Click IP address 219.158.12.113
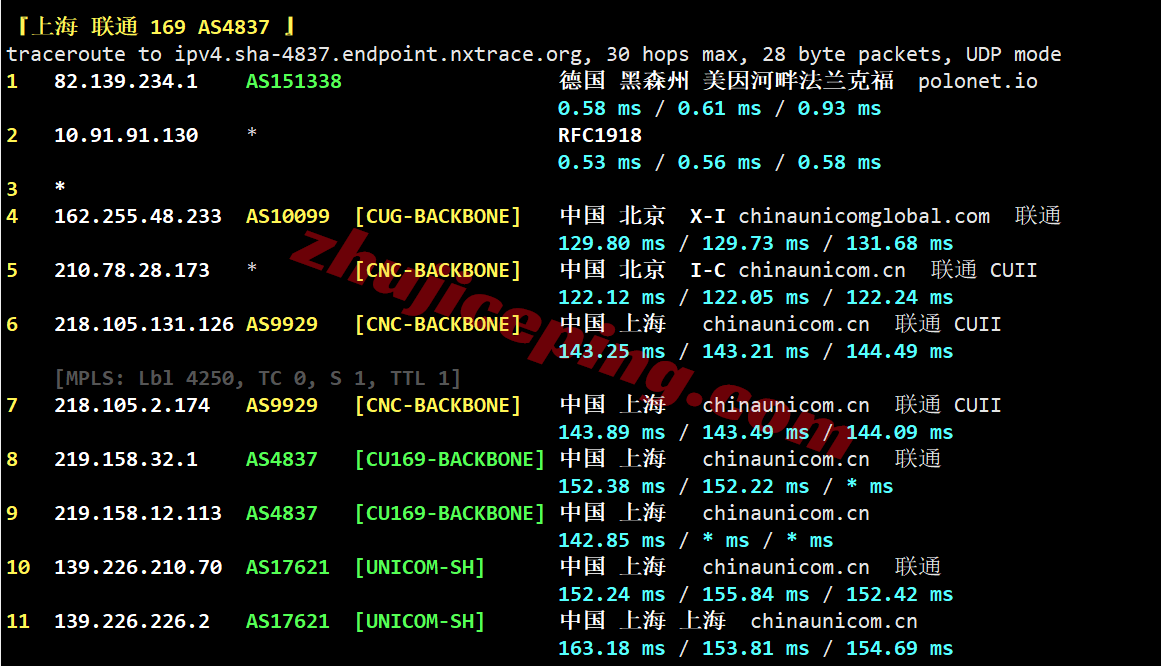Image resolution: width=1161 pixels, height=666 pixels. 138,513
